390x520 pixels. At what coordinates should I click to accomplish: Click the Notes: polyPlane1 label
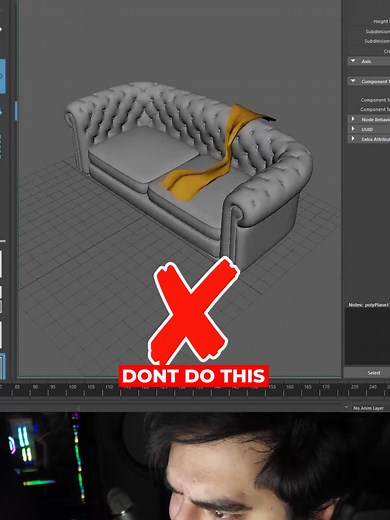368,305
